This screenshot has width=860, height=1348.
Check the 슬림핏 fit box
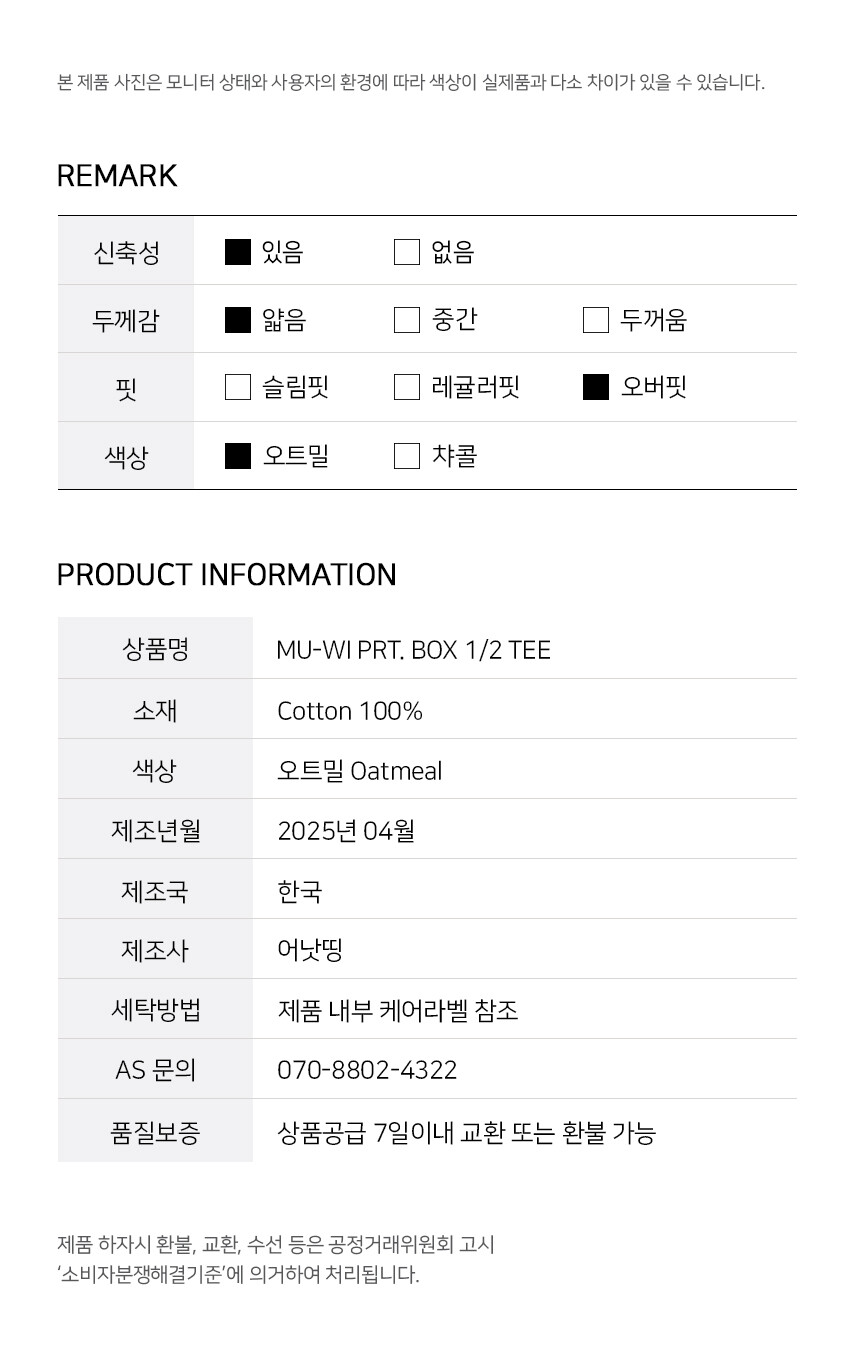click(238, 387)
